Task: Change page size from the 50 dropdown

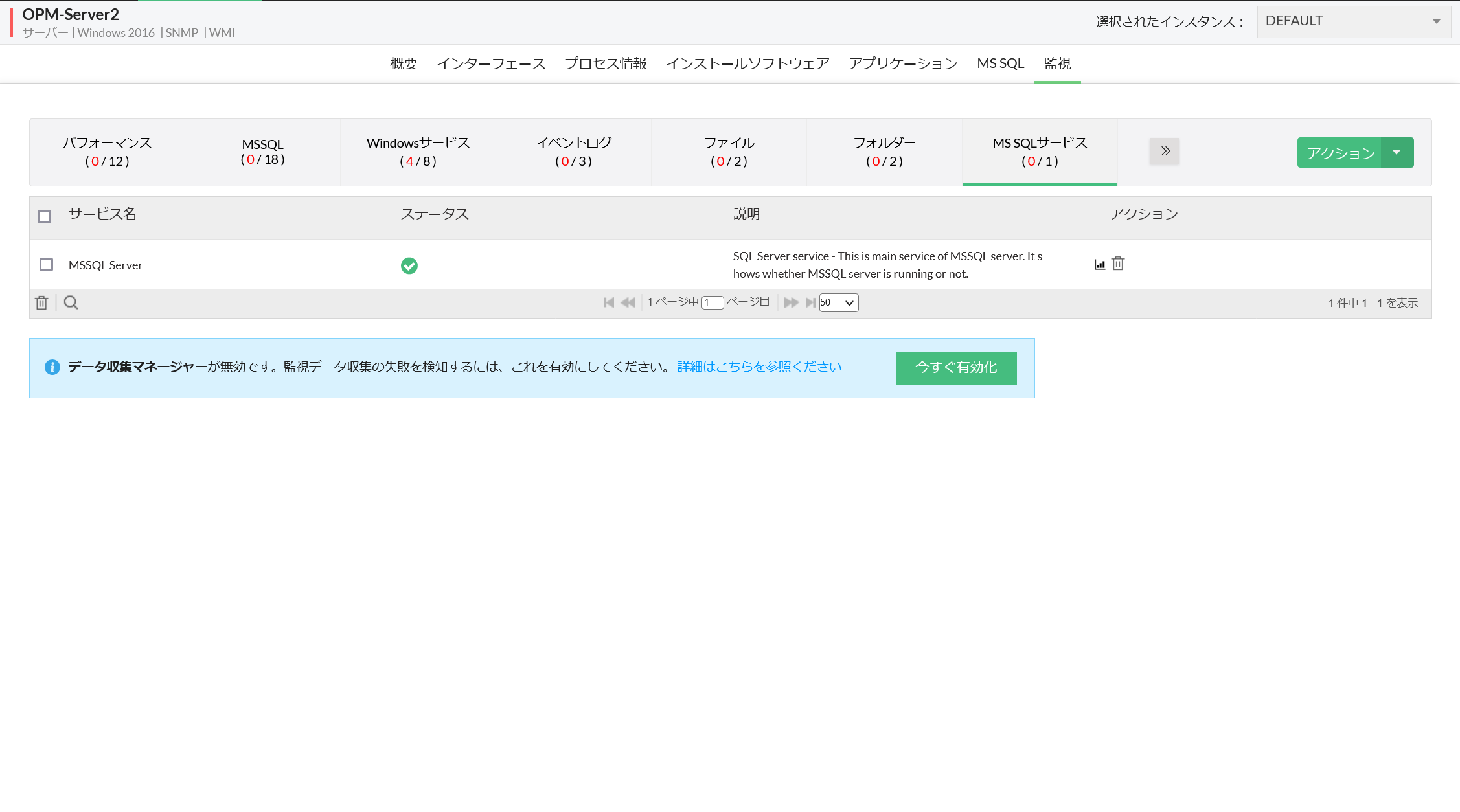Action: click(x=838, y=302)
